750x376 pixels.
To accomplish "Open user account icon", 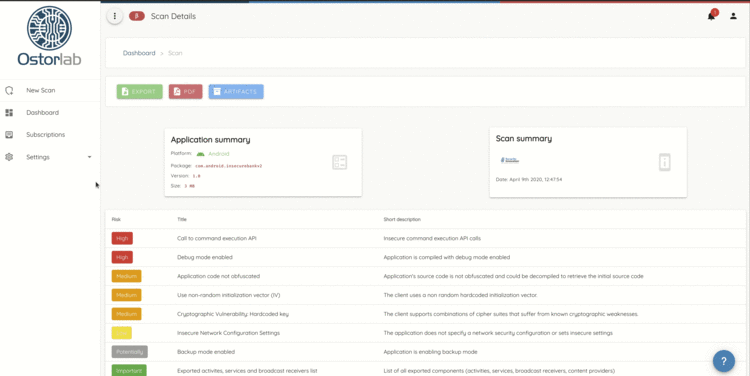I will (733, 16).
